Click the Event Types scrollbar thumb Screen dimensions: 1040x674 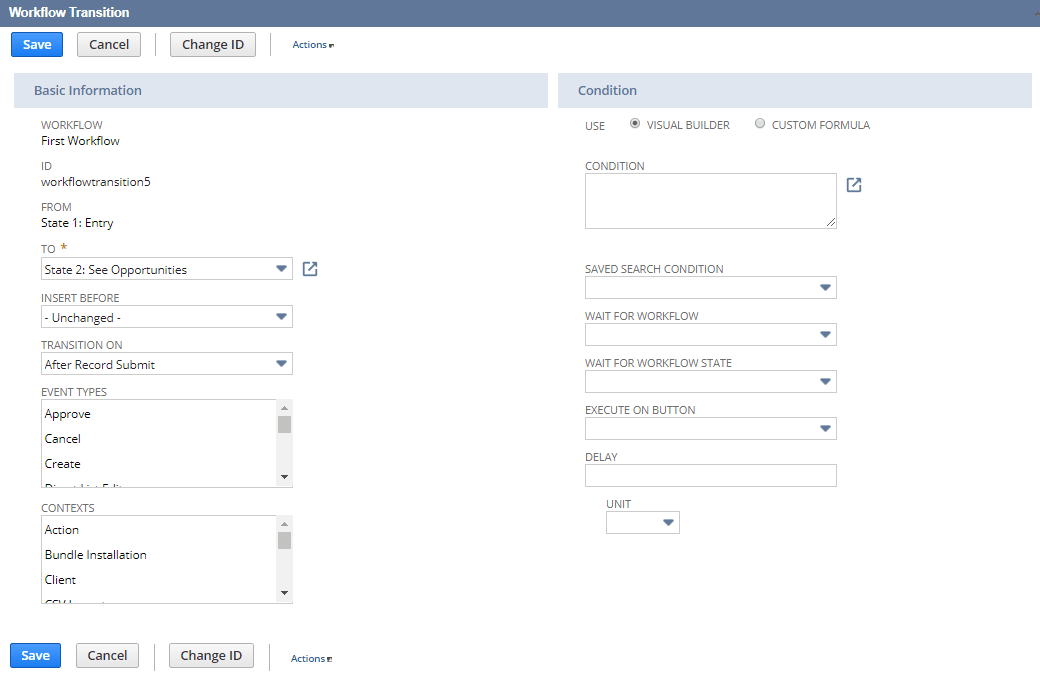click(x=285, y=425)
